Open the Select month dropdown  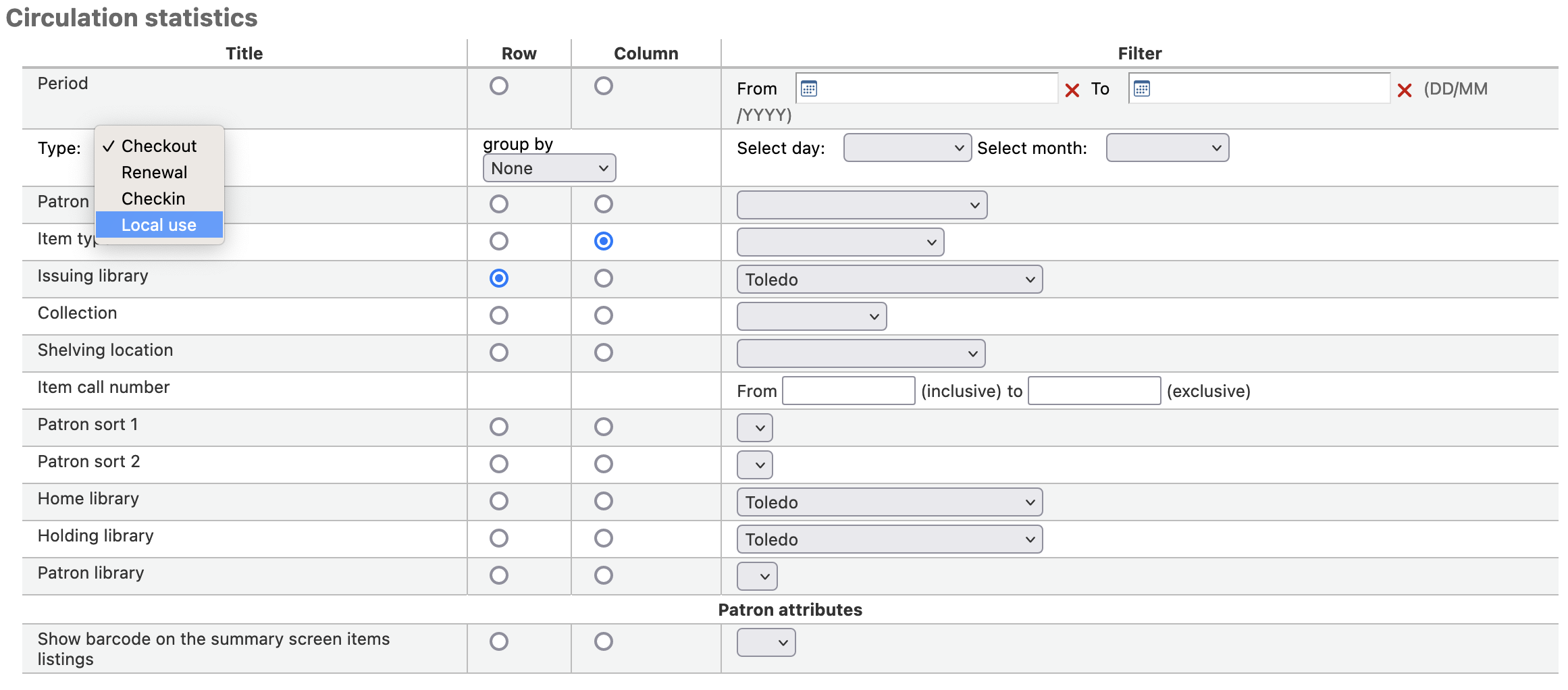(1166, 147)
